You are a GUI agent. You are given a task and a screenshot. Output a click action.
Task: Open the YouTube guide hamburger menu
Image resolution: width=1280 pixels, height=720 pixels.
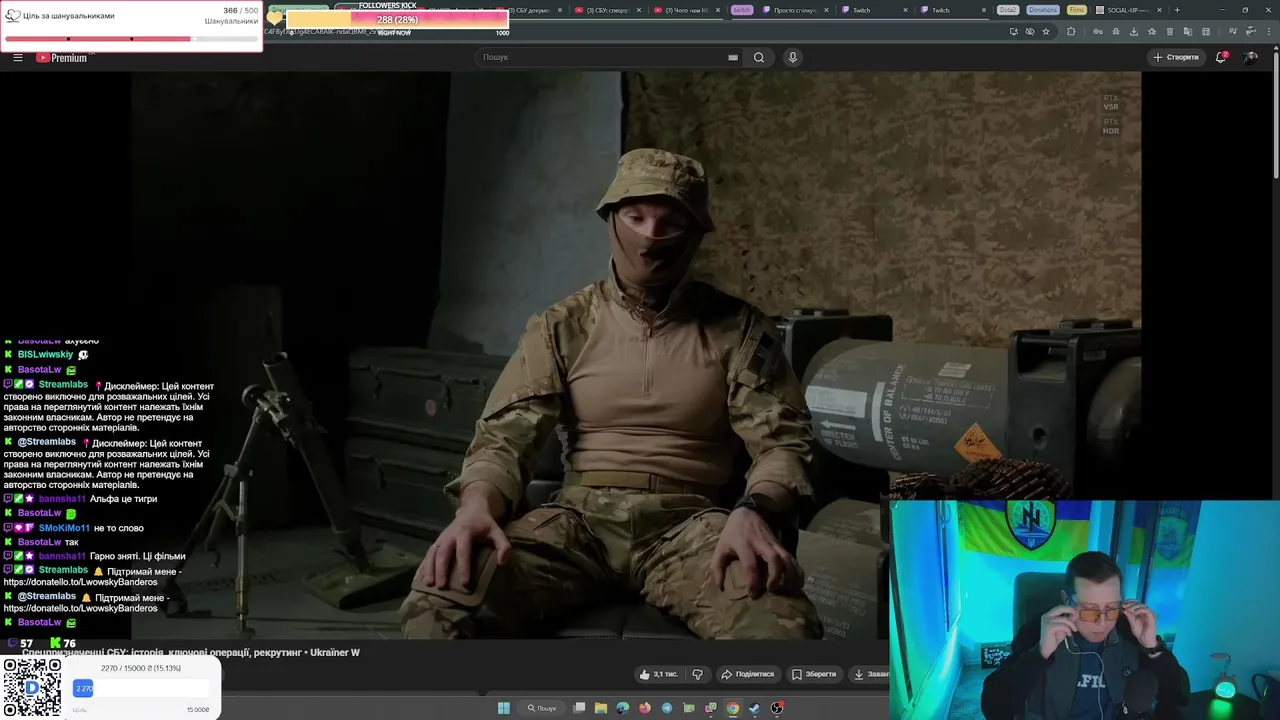pos(17,57)
